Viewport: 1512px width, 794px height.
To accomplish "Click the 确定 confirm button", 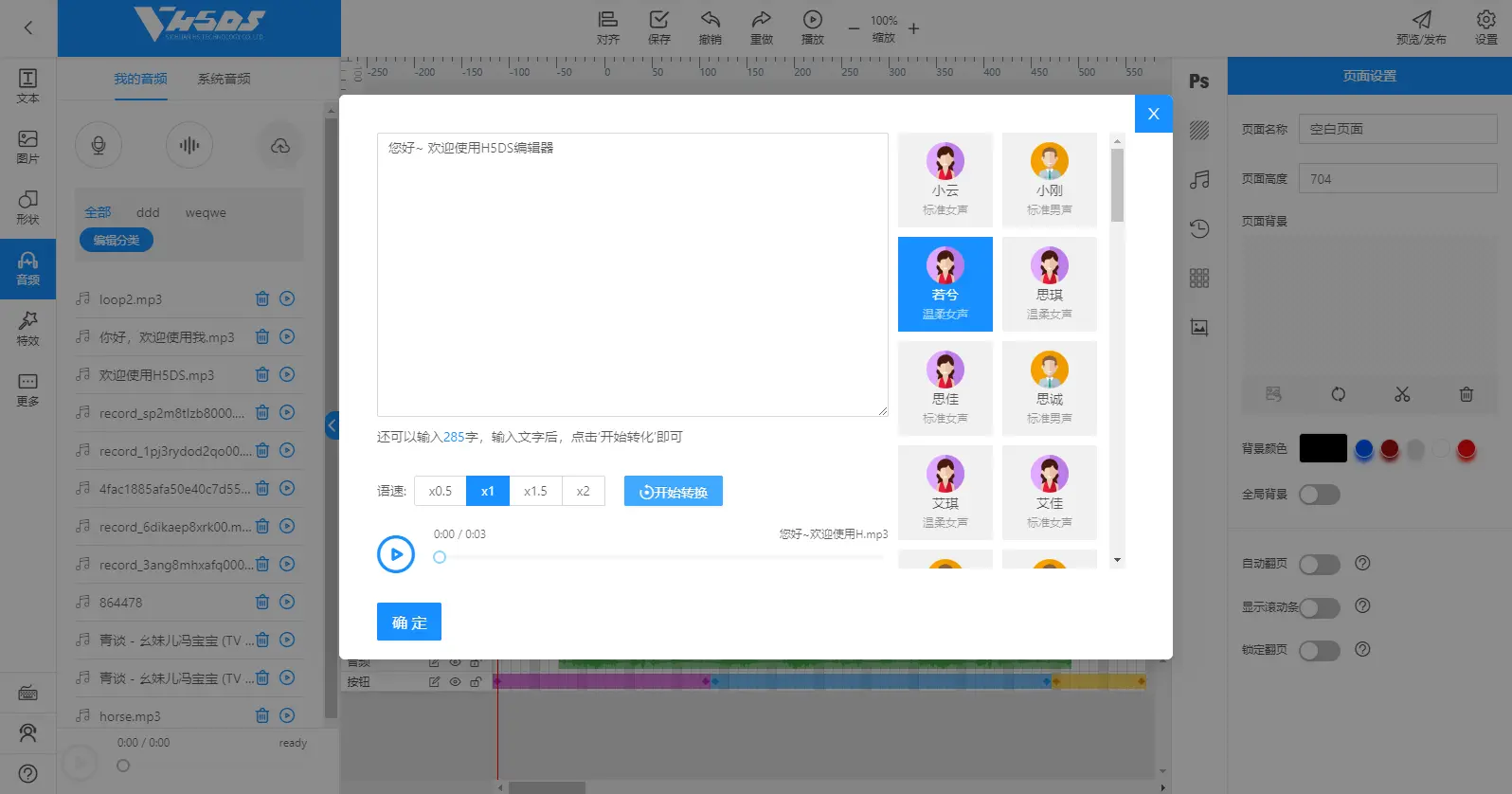I will (409, 622).
